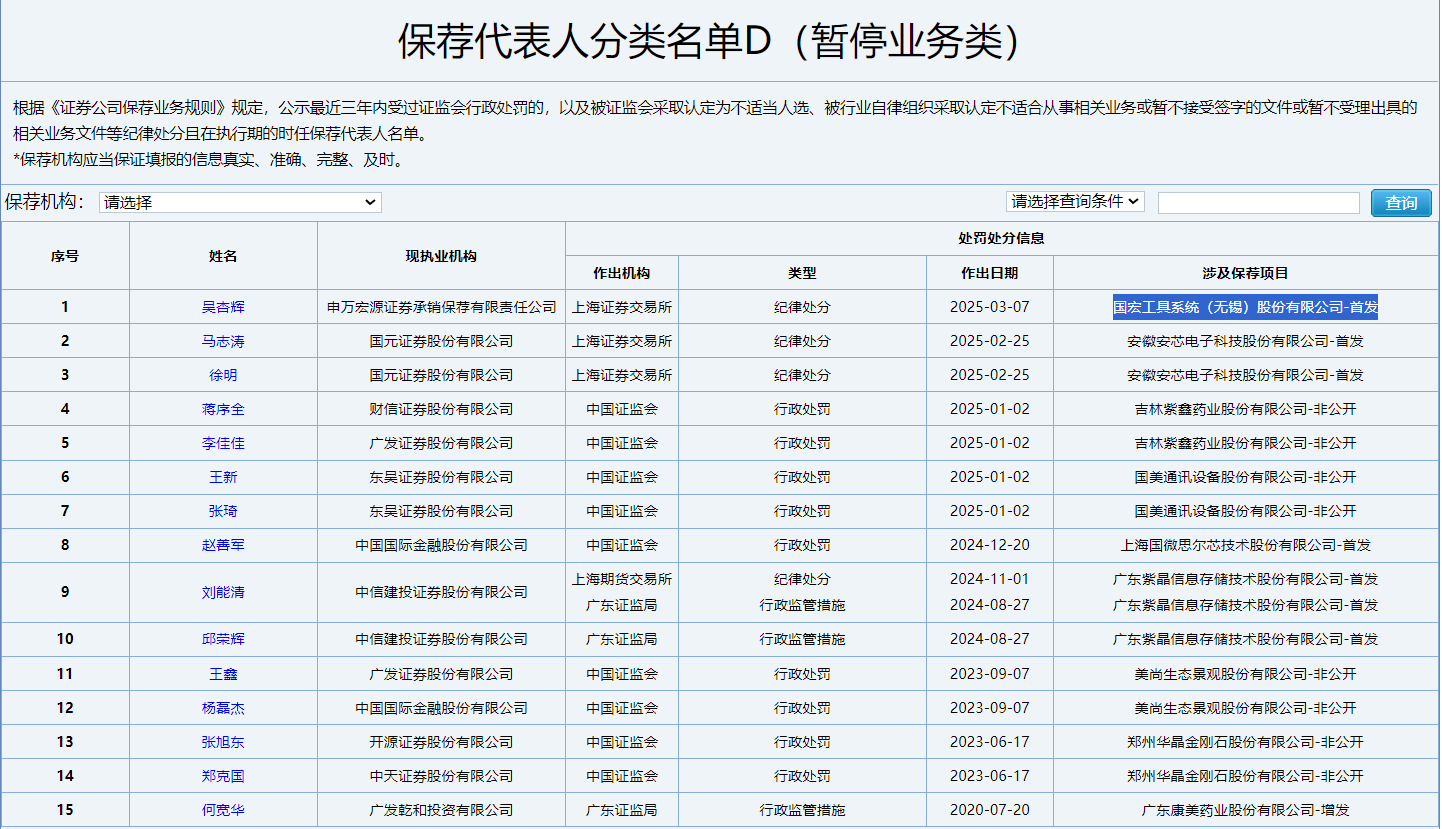Click 涉及保荐项目 column header
Image resolution: width=1442 pixels, height=829 pixels.
coord(1245,273)
